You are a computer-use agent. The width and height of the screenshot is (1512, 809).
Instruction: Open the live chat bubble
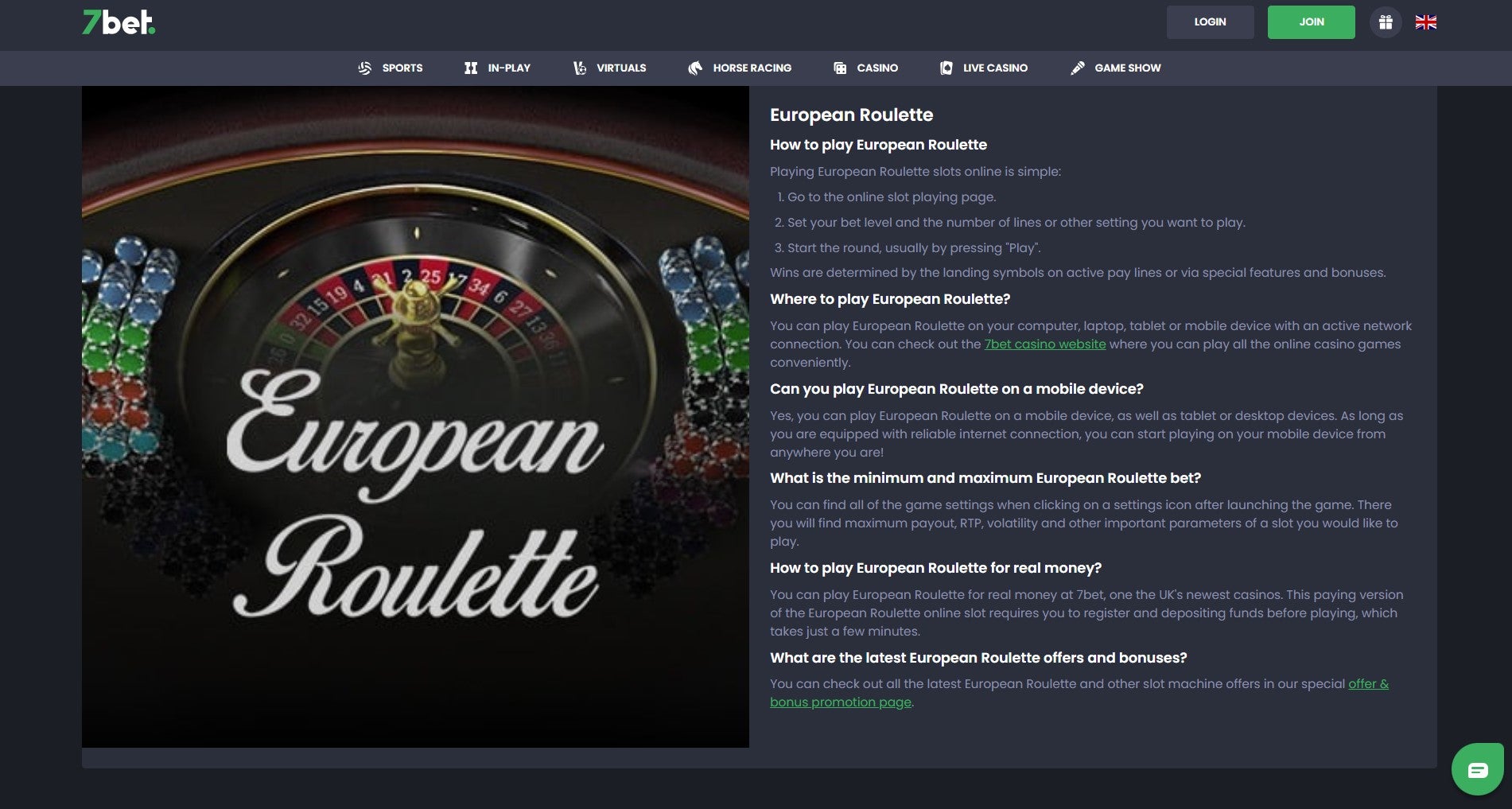pyautogui.click(x=1477, y=769)
